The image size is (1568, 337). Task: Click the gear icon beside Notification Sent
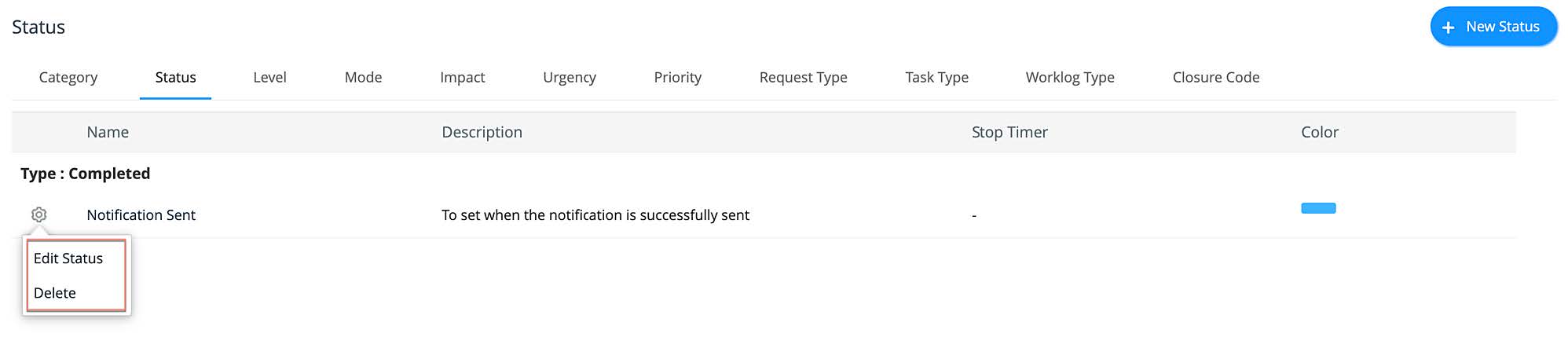pyautogui.click(x=38, y=214)
